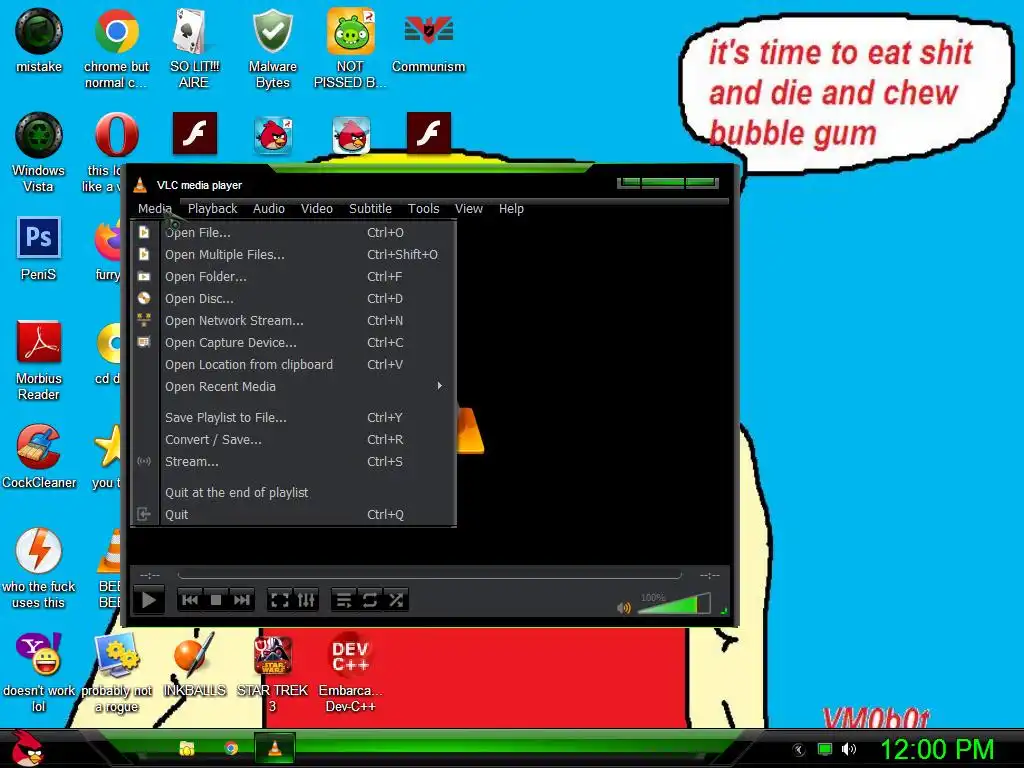Open the View menu
1024x768 pixels.
point(468,208)
